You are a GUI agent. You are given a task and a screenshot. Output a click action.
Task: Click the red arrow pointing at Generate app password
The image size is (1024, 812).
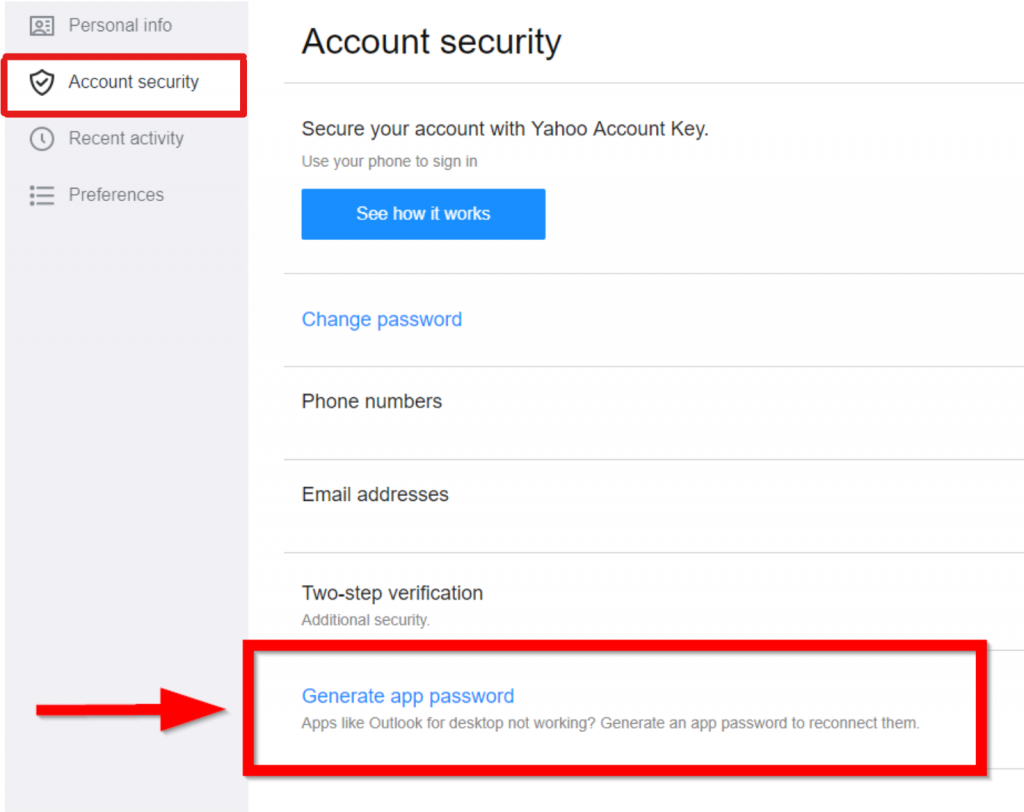pos(130,709)
